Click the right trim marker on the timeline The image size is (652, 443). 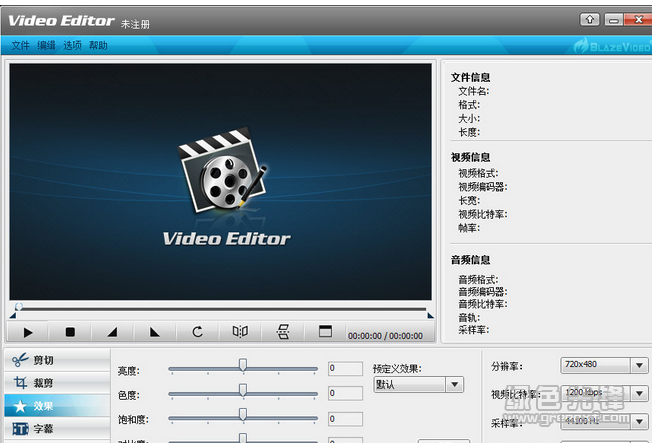point(430,316)
